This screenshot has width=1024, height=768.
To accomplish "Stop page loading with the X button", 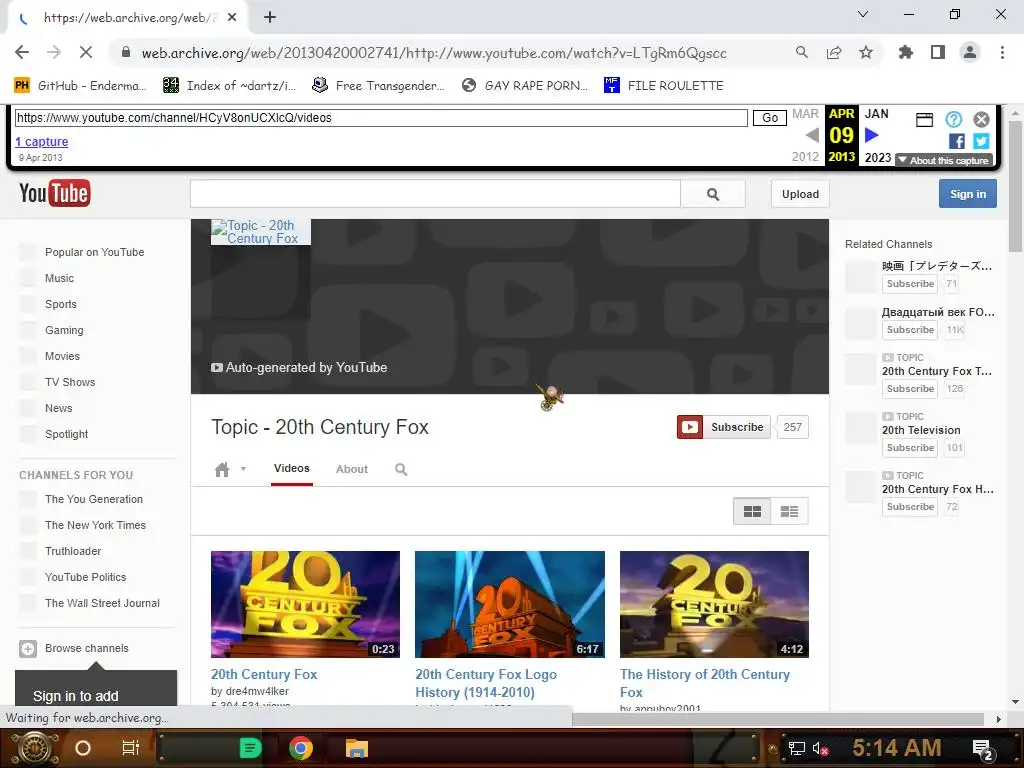I will point(86,53).
